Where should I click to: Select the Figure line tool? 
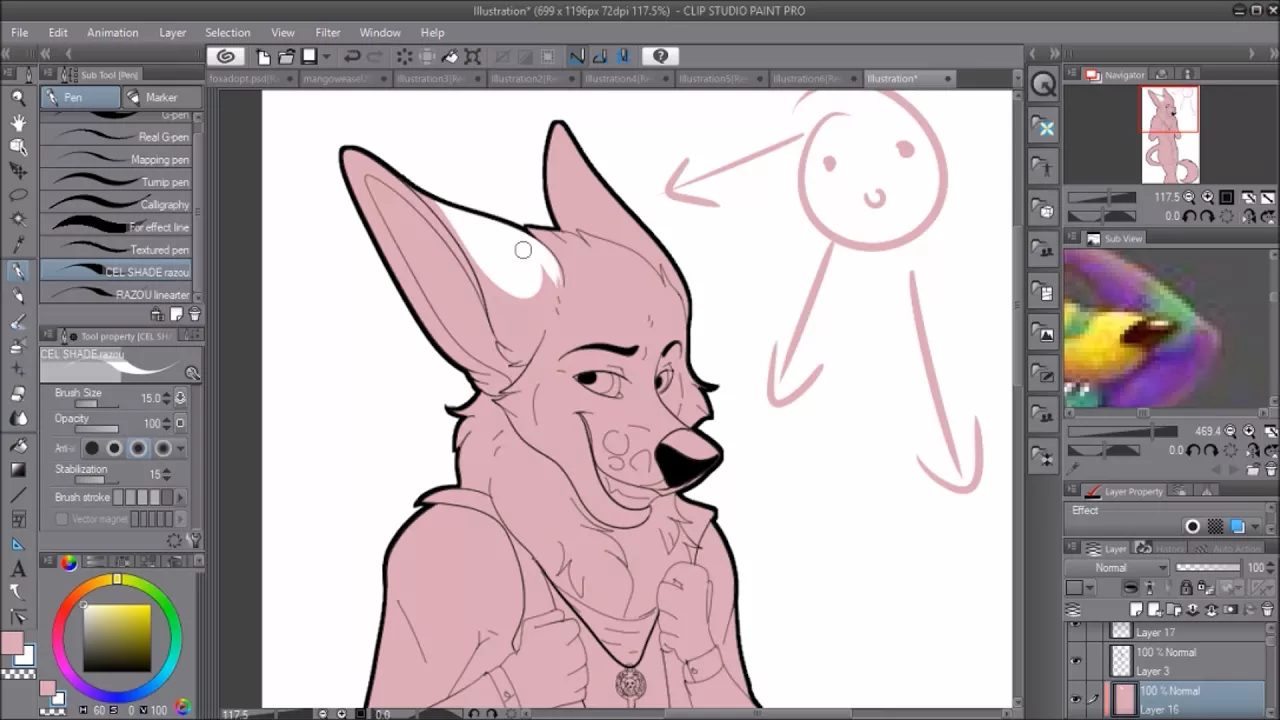click(x=18, y=495)
